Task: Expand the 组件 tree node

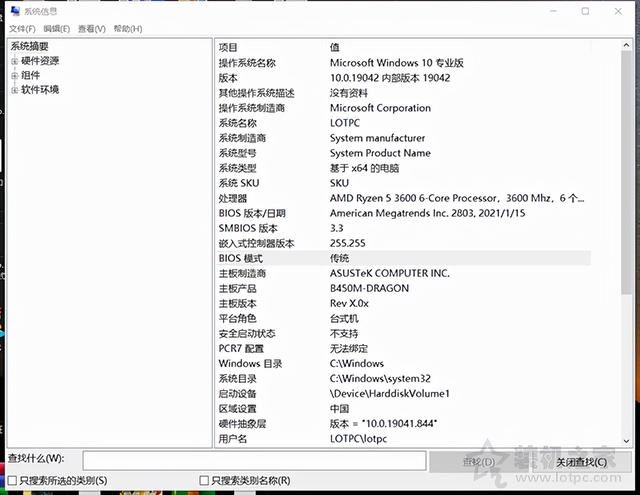Action: click(15, 75)
